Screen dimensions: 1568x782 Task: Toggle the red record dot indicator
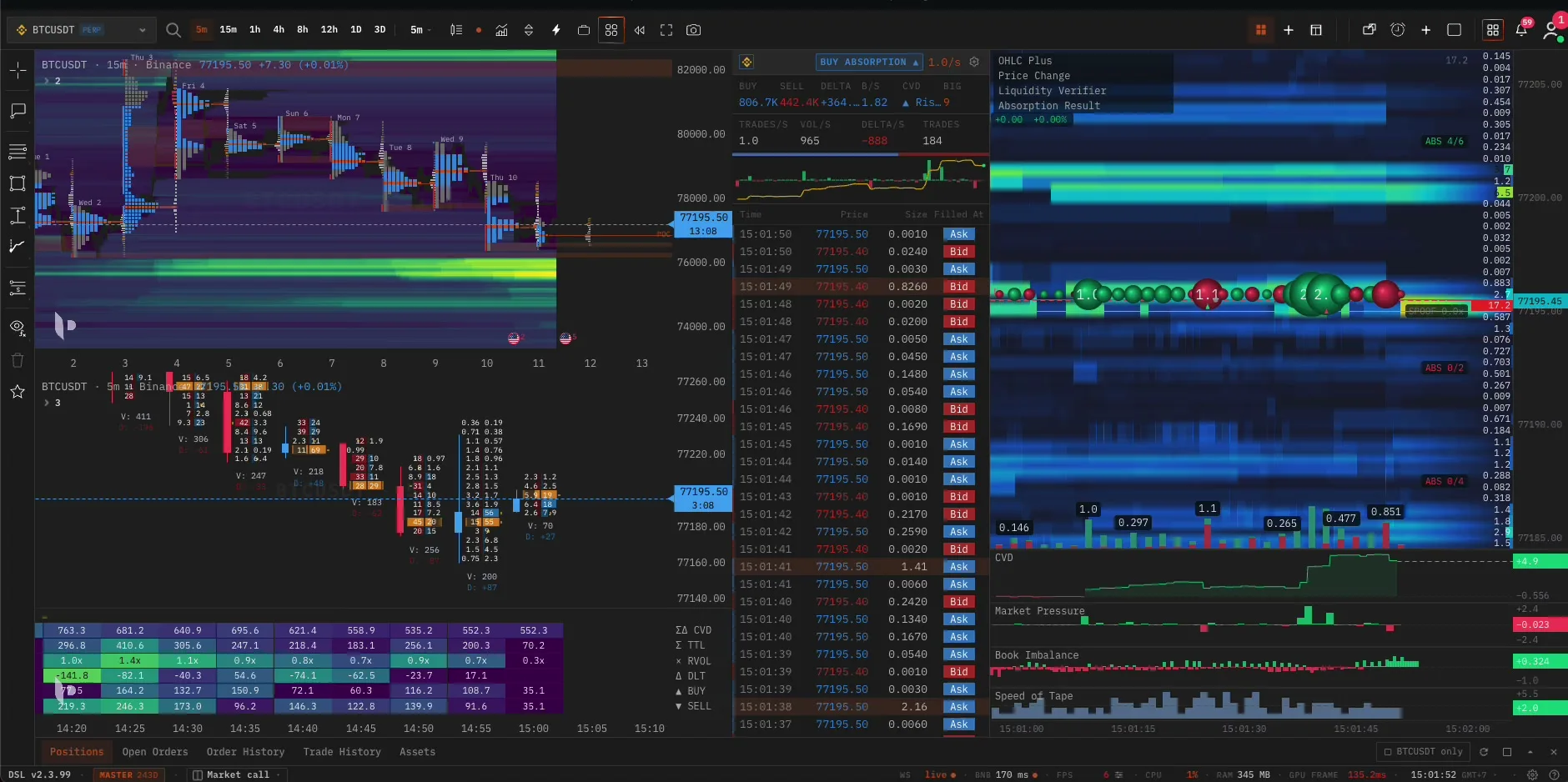pyautogui.click(x=479, y=30)
